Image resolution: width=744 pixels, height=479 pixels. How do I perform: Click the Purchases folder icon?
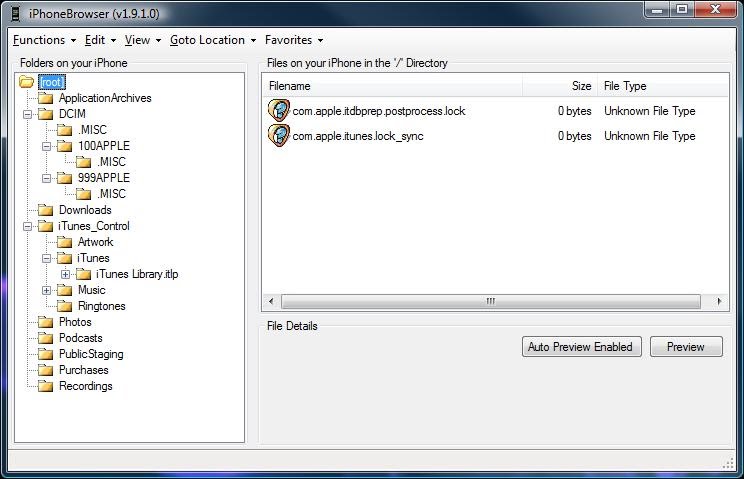[x=46, y=370]
